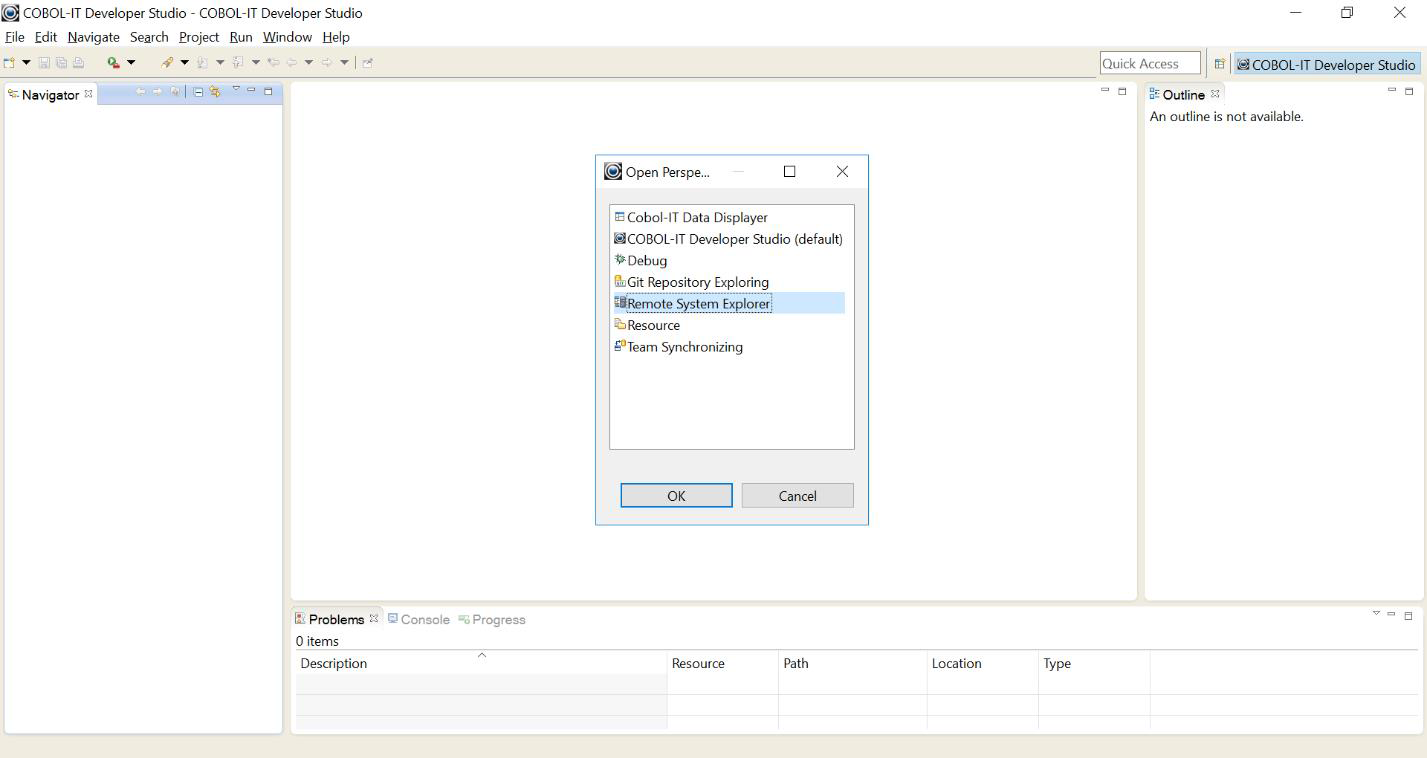Sort problems by the Description column header
This screenshot has width=1427, height=758.
[333, 663]
